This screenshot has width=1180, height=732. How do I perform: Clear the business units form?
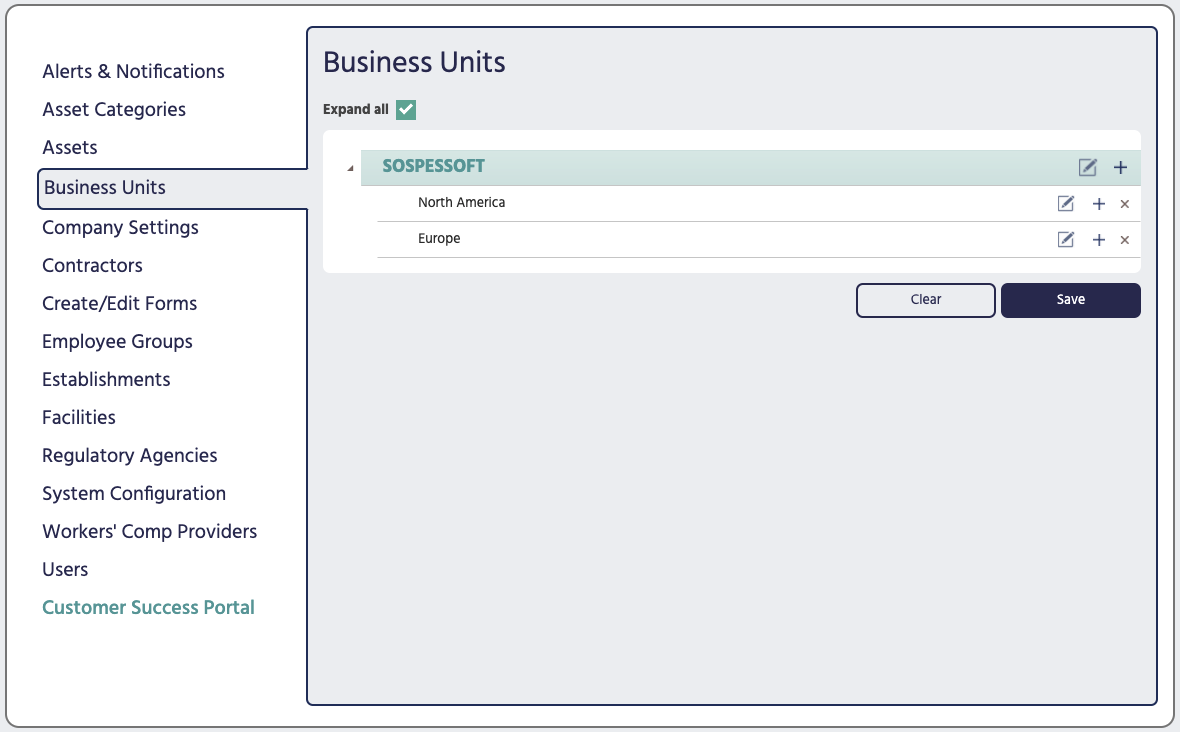pyautogui.click(x=925, y=299)
